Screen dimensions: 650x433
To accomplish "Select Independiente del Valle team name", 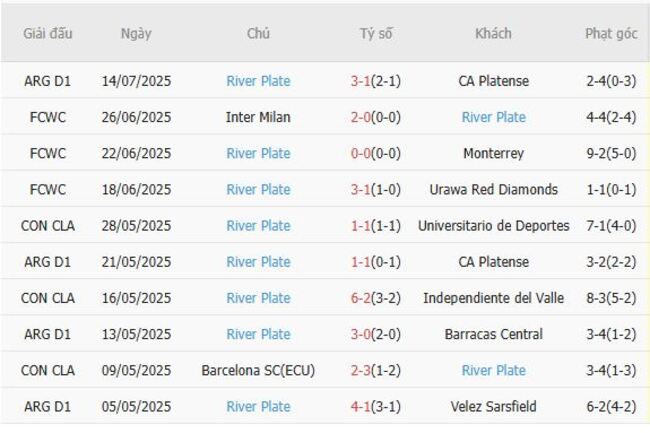I will (493, 298).
